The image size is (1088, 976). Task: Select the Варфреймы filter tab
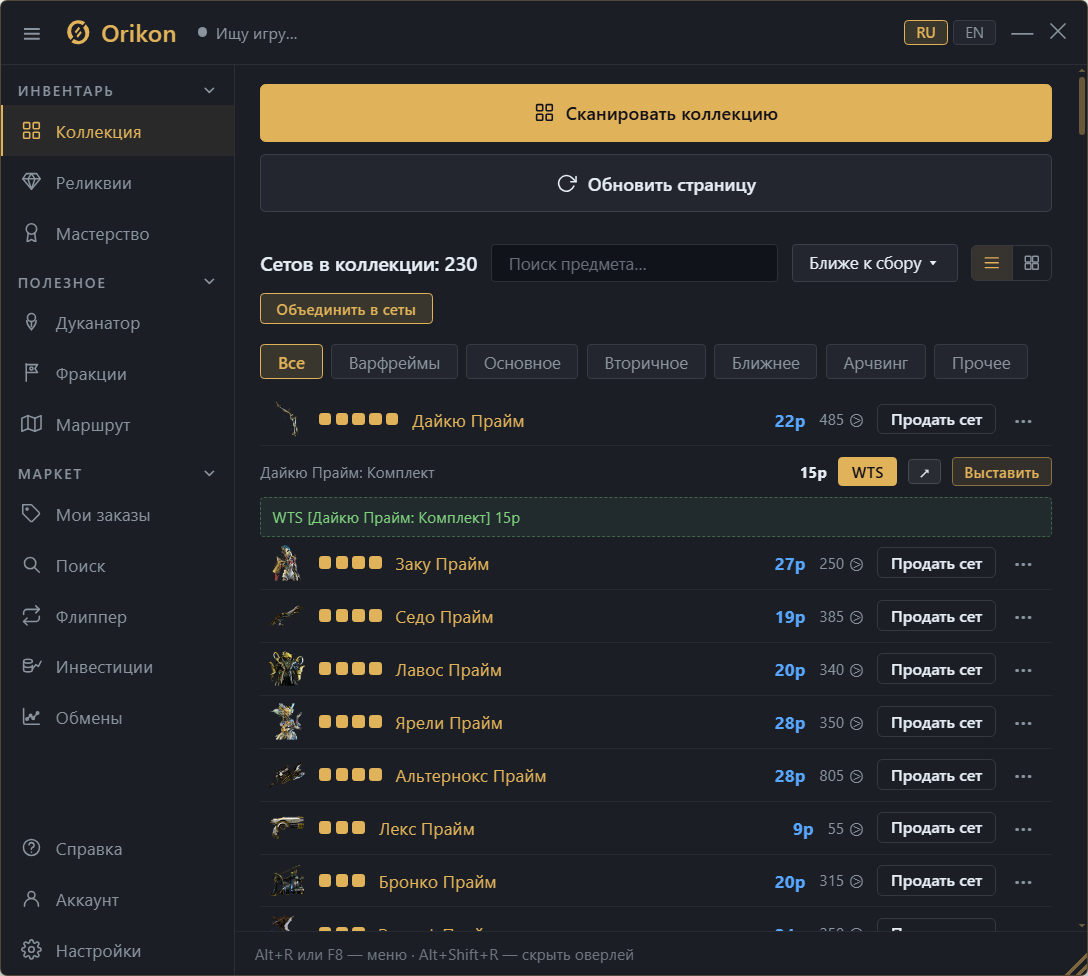394,362
